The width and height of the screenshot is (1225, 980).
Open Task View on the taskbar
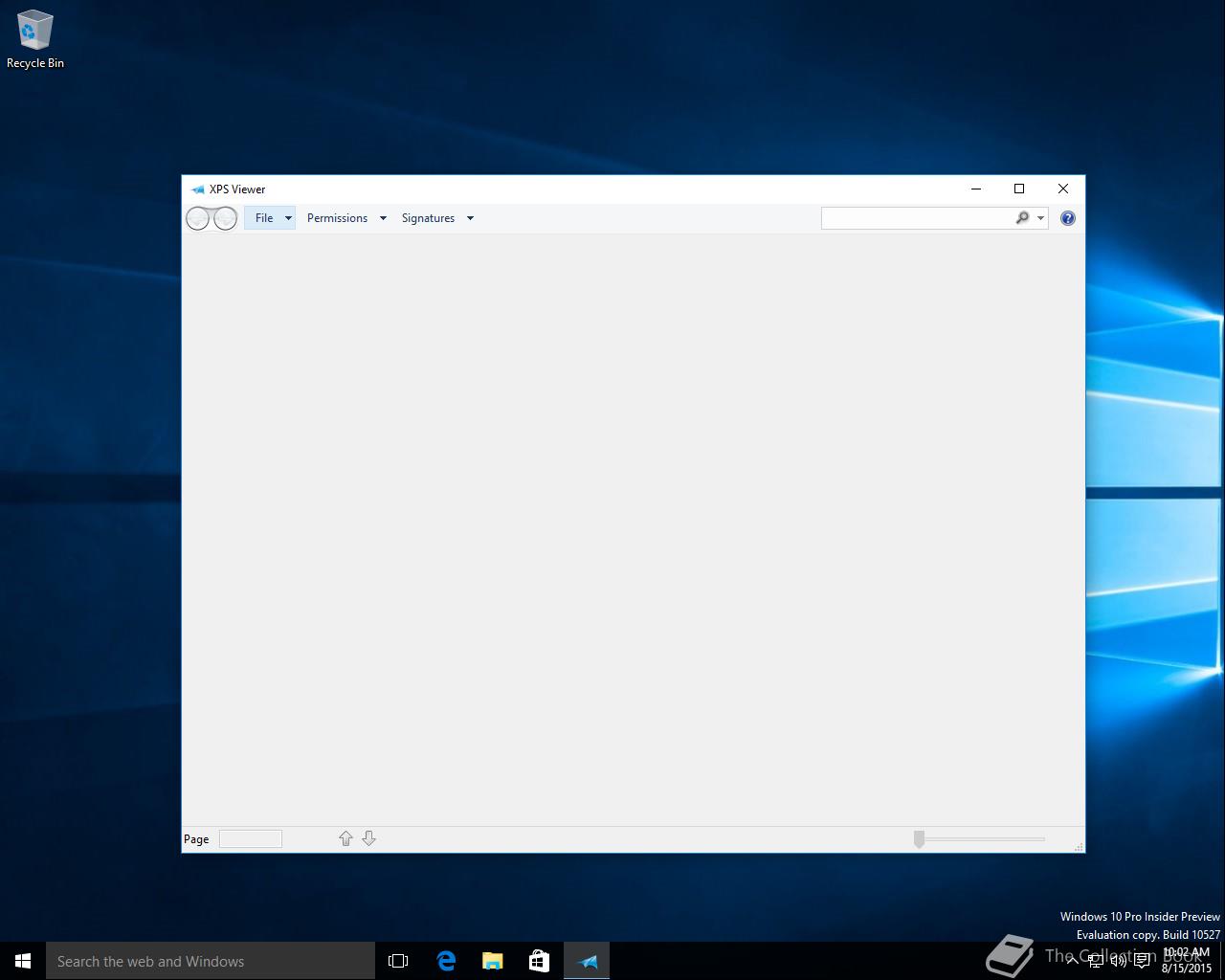coord(398,961)
